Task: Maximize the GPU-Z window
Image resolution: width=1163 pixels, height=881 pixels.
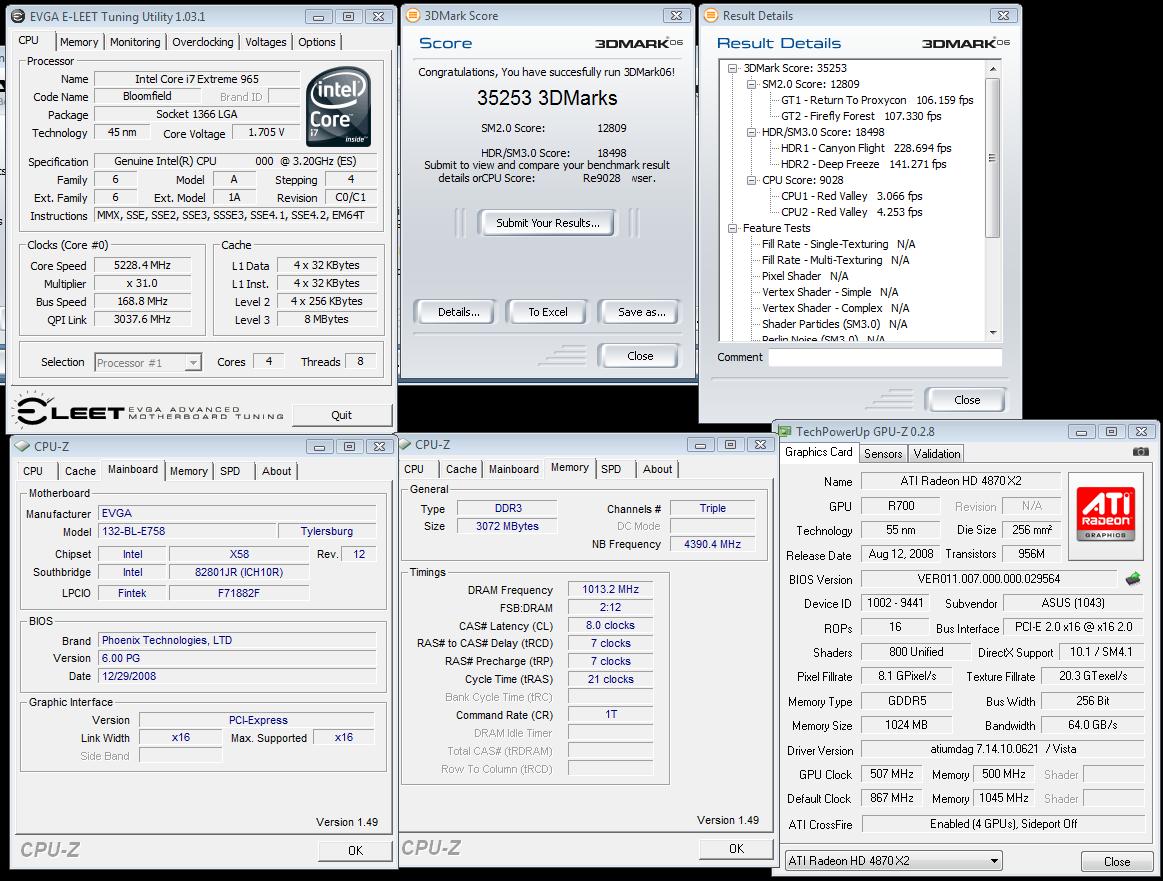Action: 1111,432
